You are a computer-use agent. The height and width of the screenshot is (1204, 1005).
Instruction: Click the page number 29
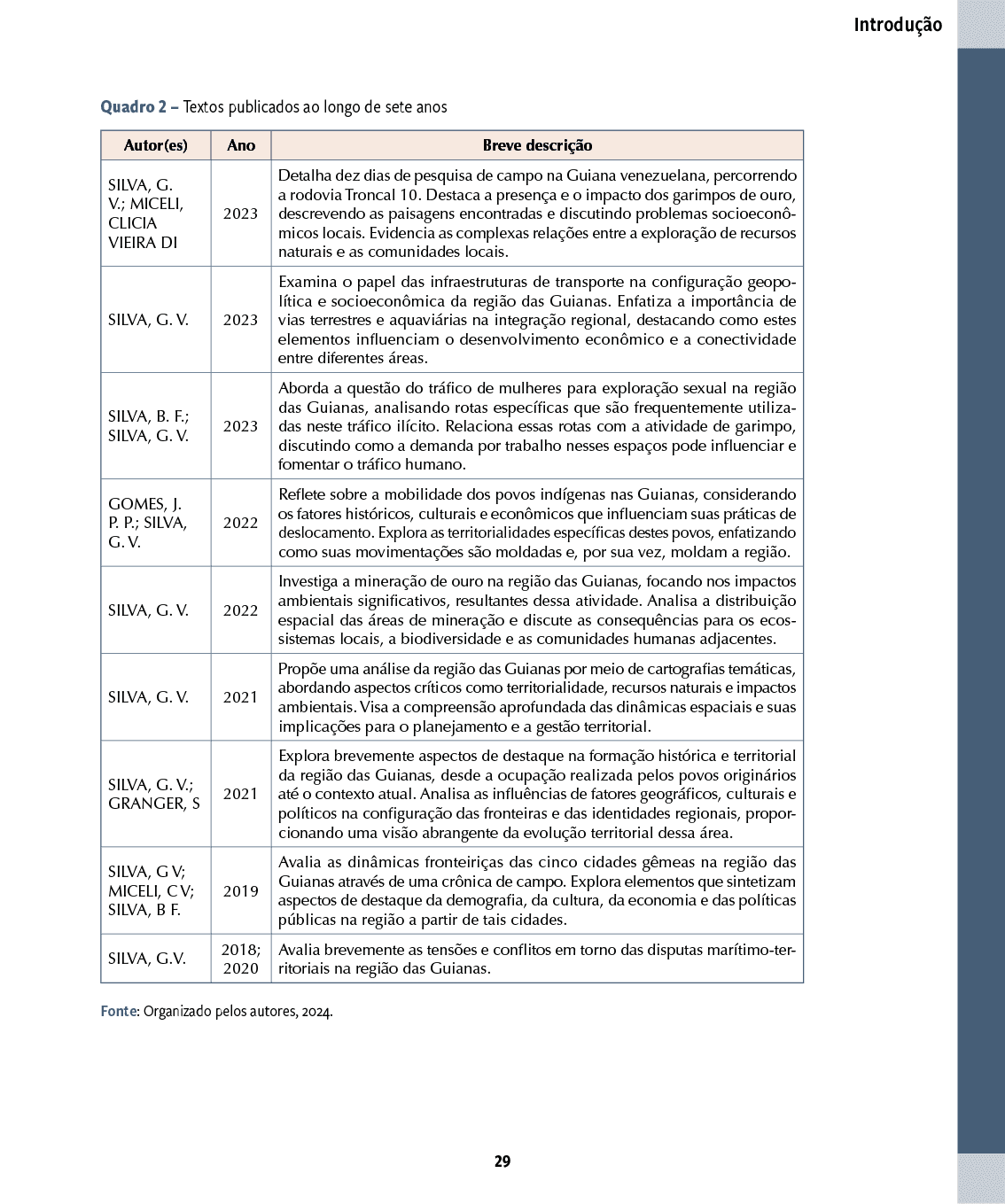502,1161
